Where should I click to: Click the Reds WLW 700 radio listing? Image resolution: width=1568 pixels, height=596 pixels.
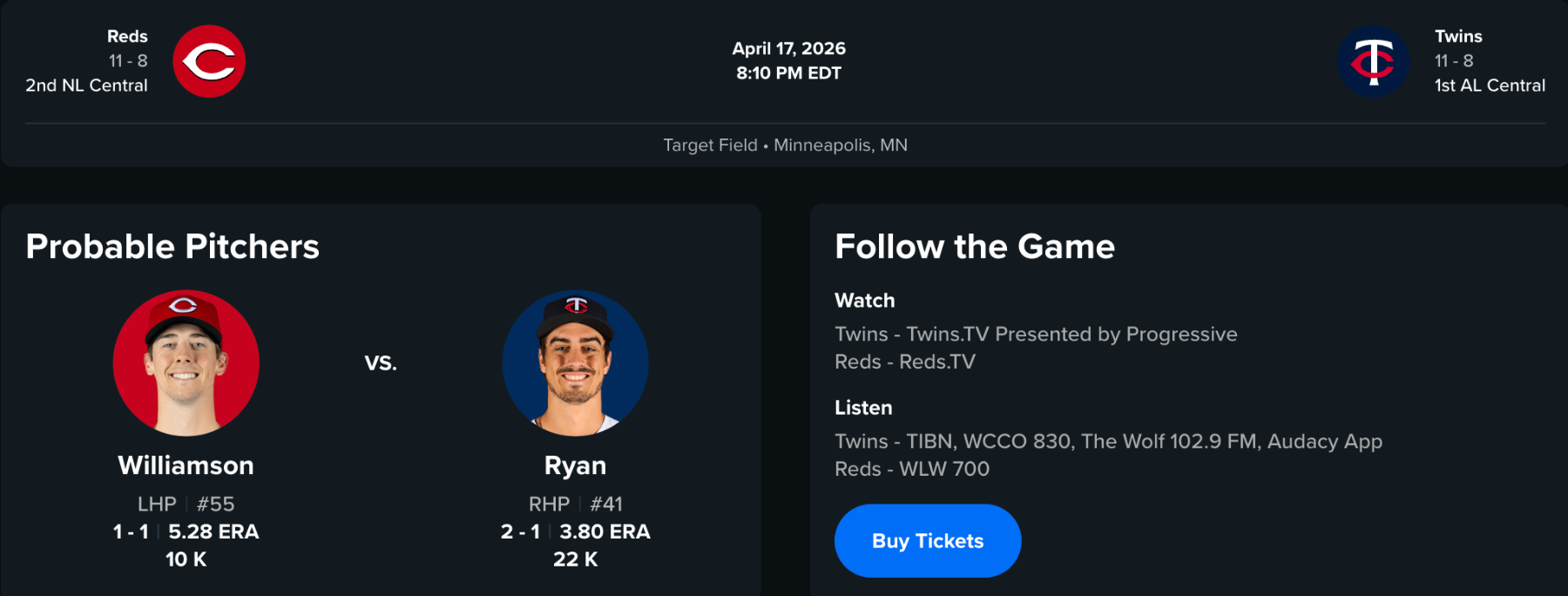tap(912, 469)
